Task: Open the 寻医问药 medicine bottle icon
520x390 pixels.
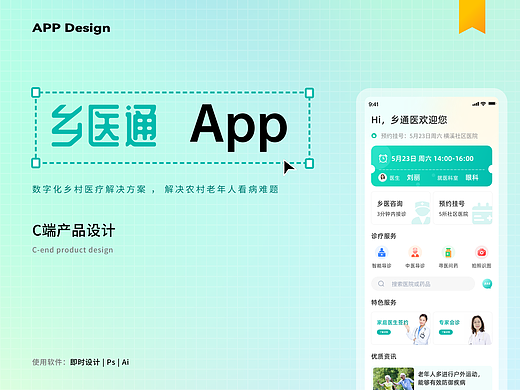Action: (x=448, y=252)
